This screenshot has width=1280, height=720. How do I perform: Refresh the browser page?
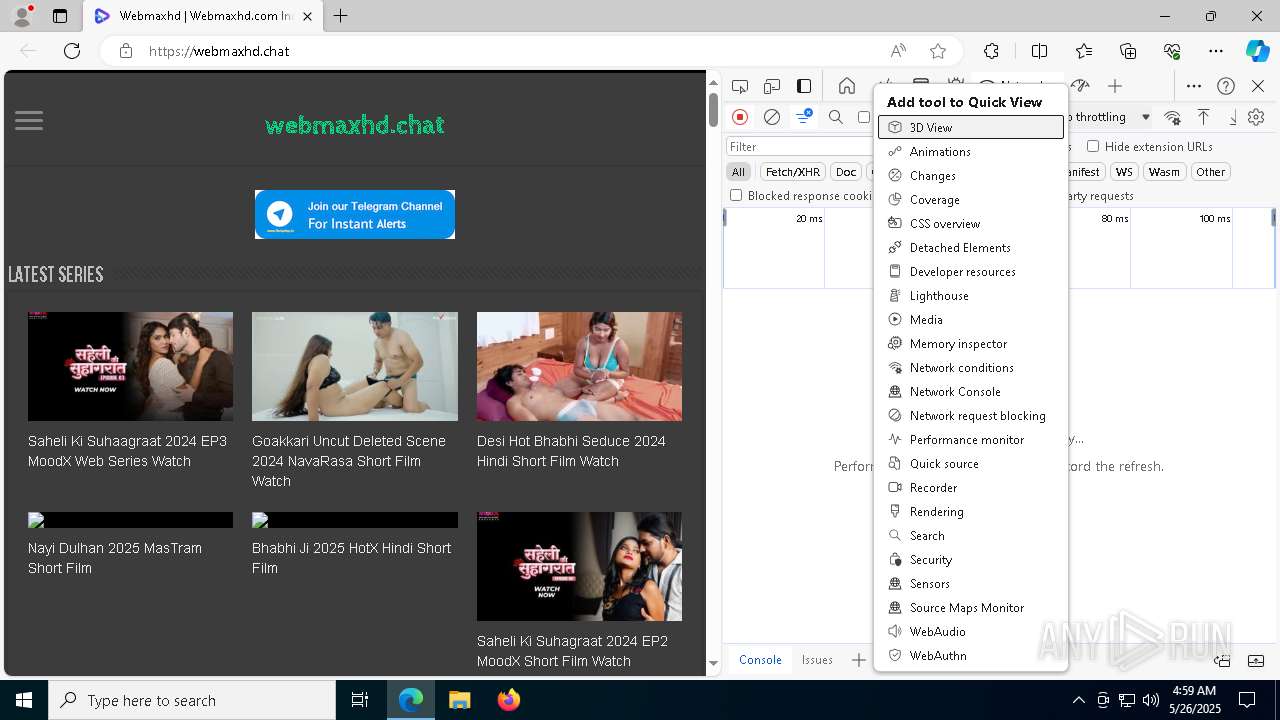[72, 51]
